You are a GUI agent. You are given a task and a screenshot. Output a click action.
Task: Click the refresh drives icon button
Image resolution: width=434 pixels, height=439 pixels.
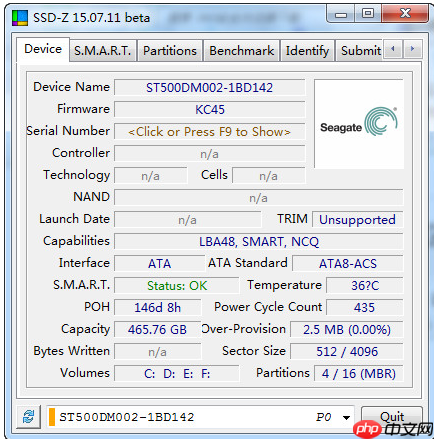(29, 417)
